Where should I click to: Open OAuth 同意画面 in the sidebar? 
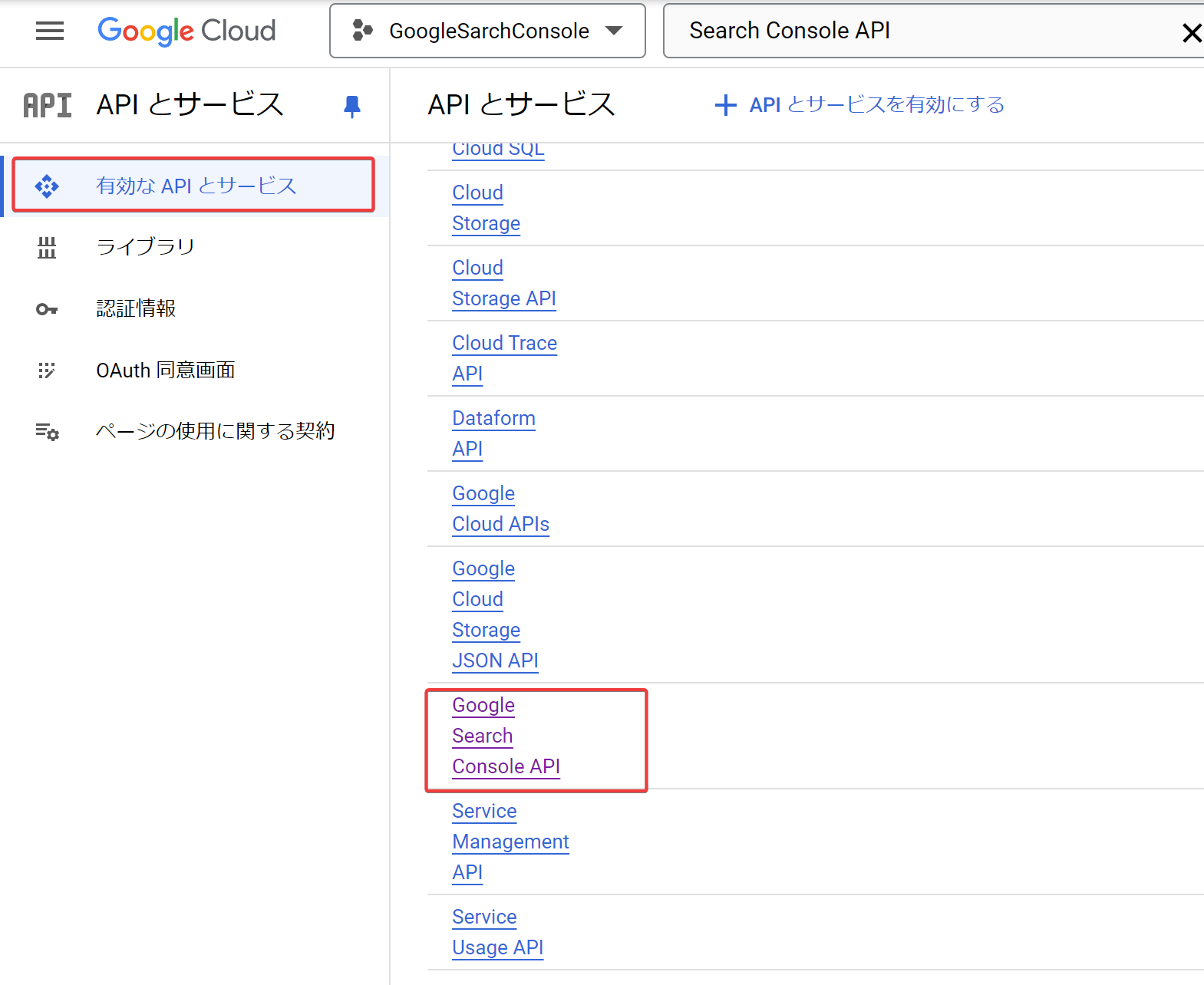194,370
